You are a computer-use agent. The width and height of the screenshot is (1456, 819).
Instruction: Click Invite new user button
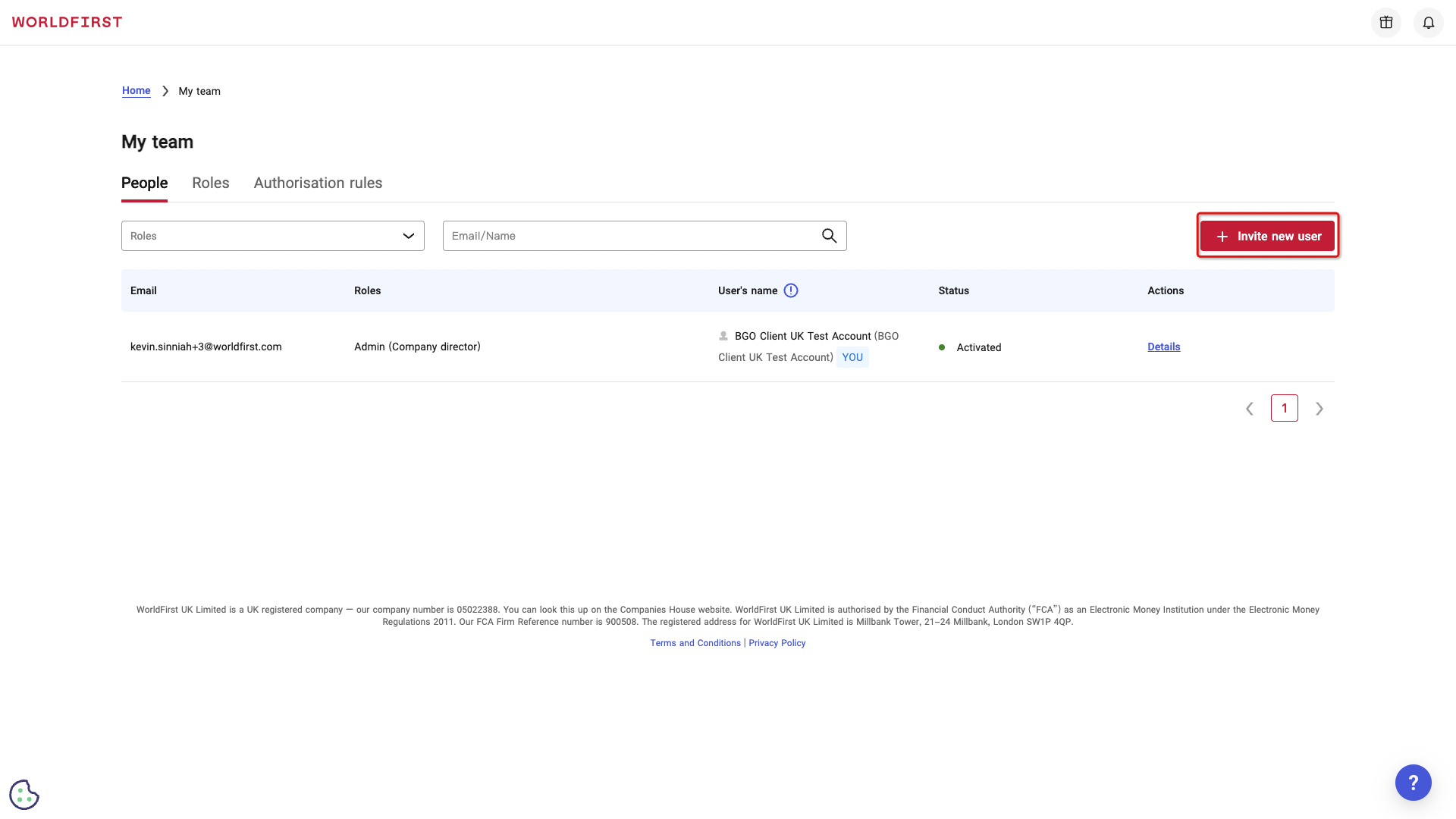click(1267, 236)
